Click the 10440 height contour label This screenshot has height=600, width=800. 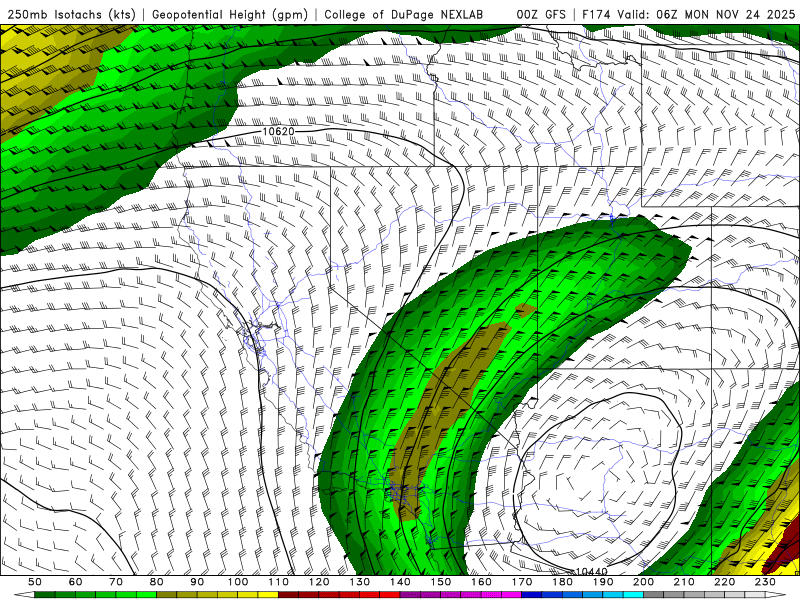coord(591,572)
